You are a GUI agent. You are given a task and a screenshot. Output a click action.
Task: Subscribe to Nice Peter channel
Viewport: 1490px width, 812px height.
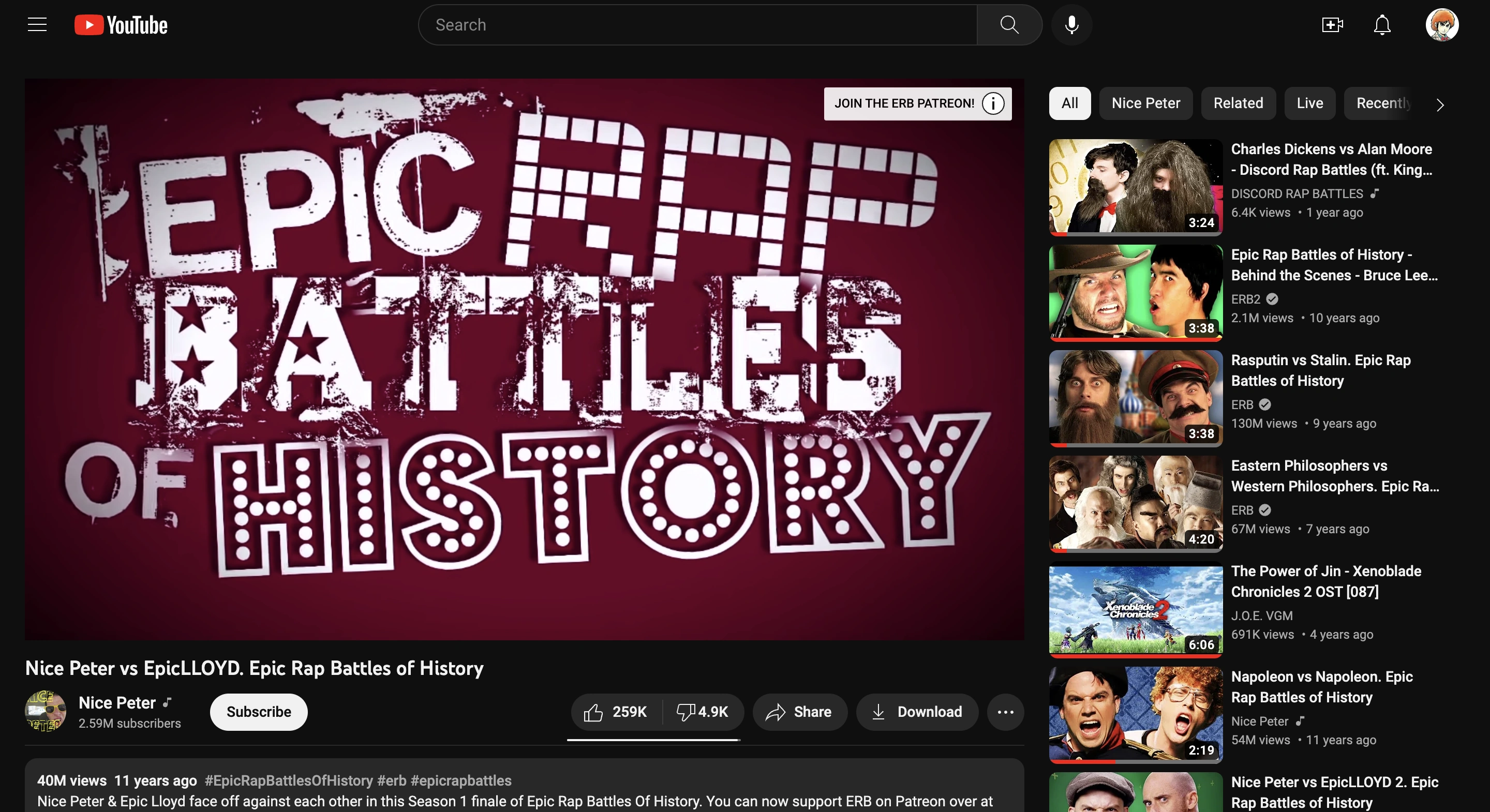tap(259, 712)
